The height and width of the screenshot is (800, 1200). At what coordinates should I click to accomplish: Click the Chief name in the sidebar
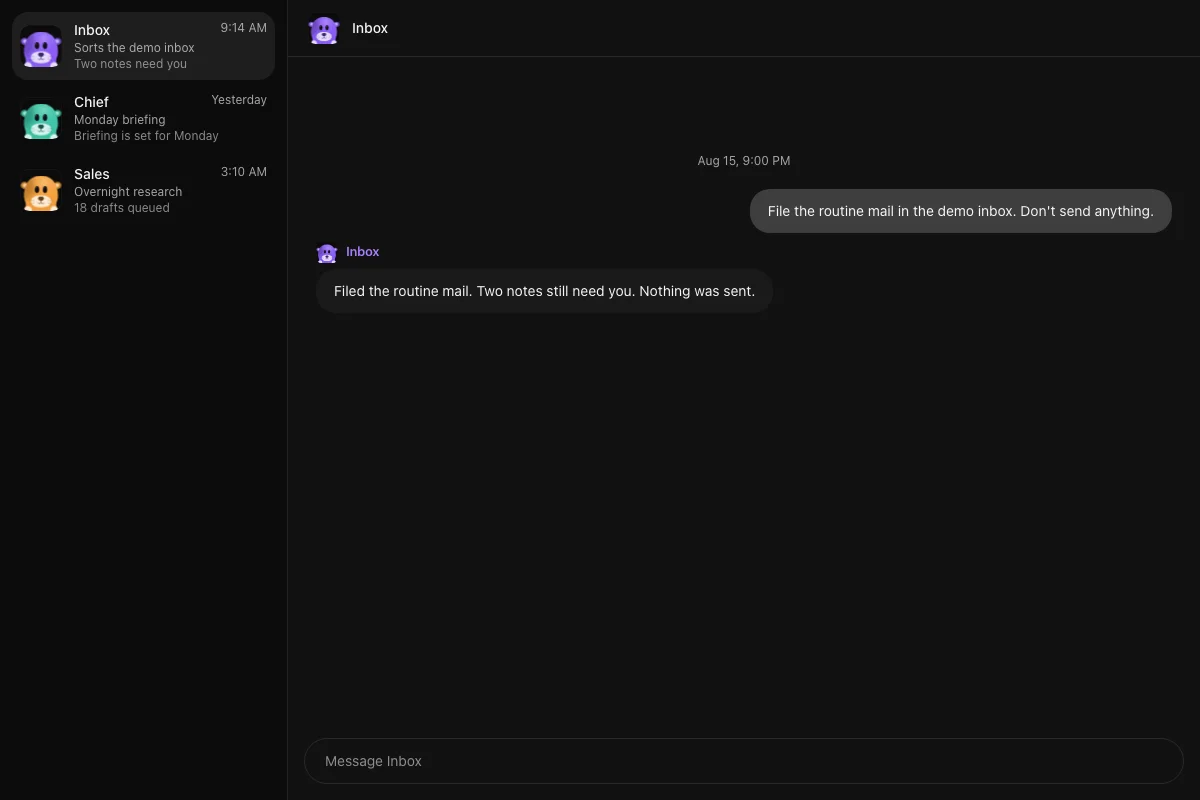coord(91,102)
